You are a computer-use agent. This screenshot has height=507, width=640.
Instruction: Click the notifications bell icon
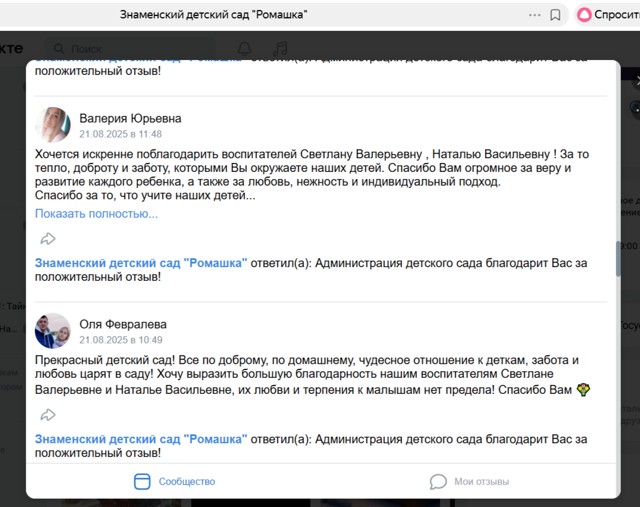pos(244,49)
